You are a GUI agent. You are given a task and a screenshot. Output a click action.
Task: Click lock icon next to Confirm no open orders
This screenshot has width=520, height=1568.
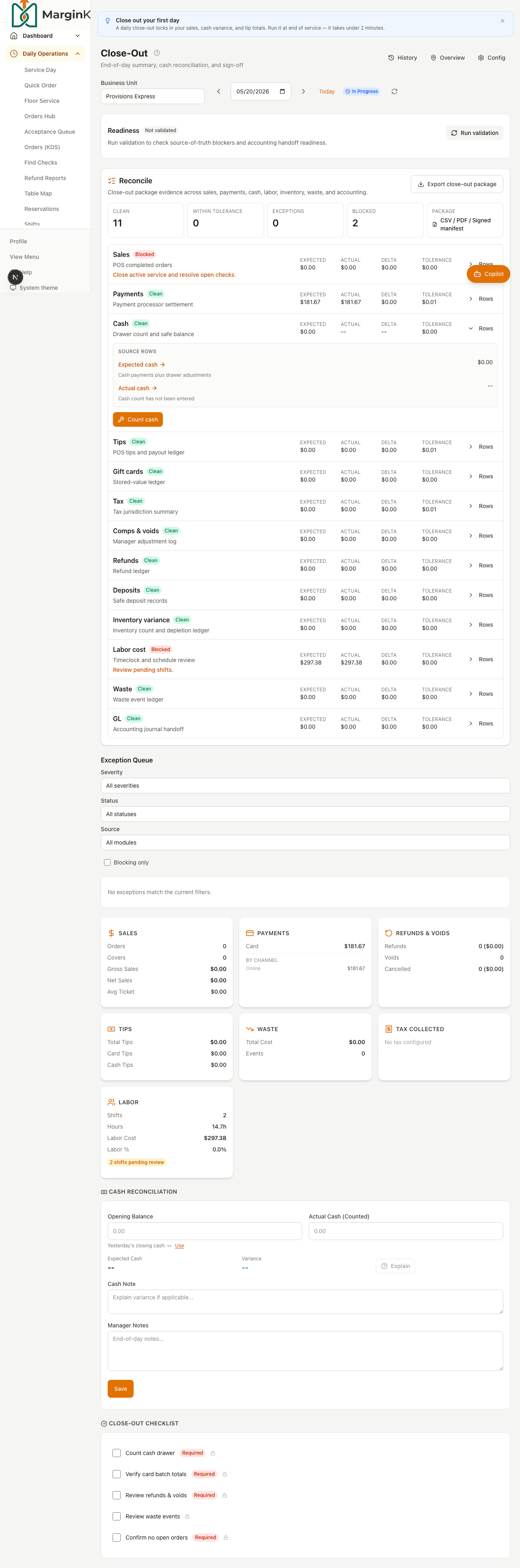tap(225, 1538)
